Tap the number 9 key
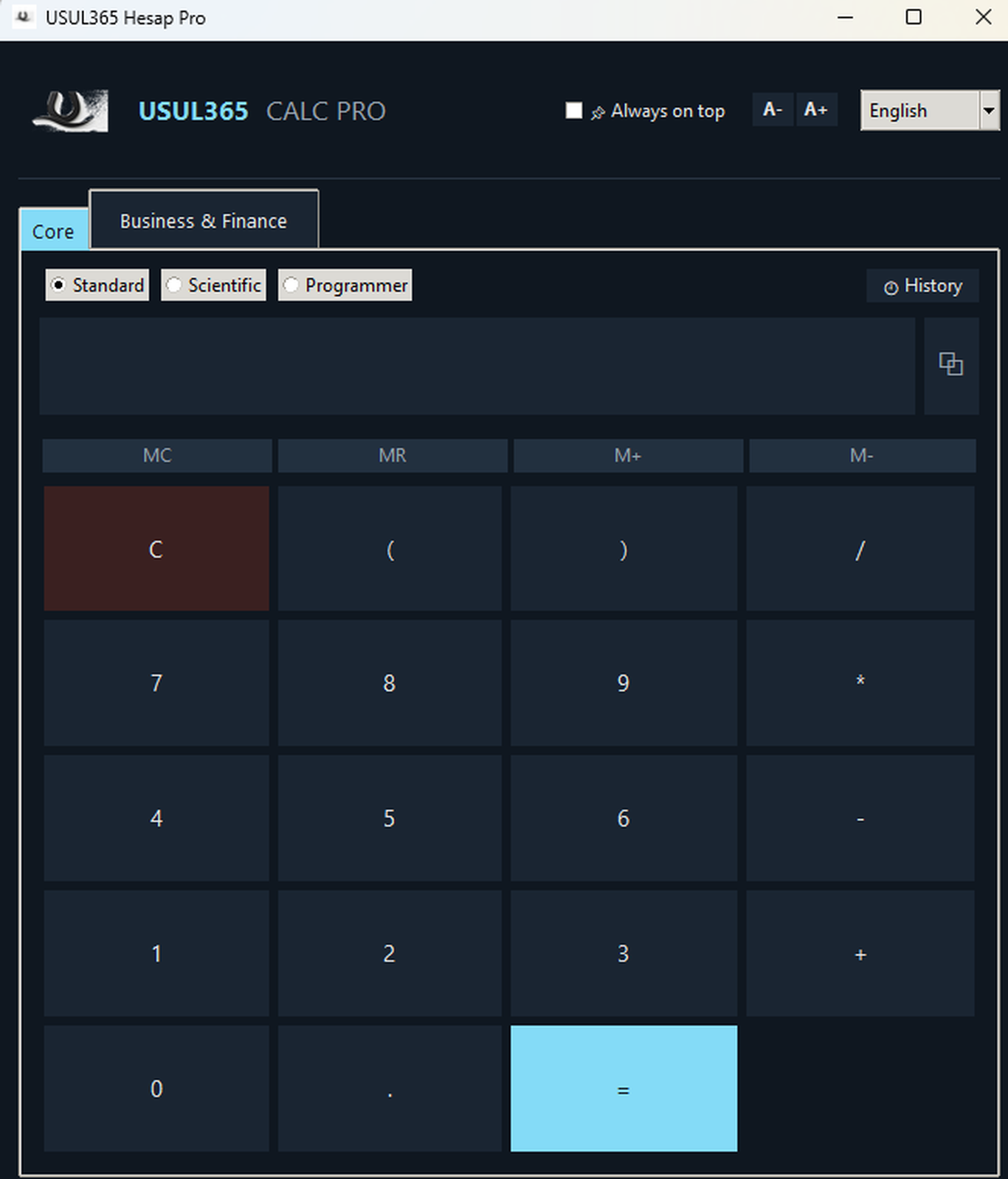 click(x=624, y=683)
